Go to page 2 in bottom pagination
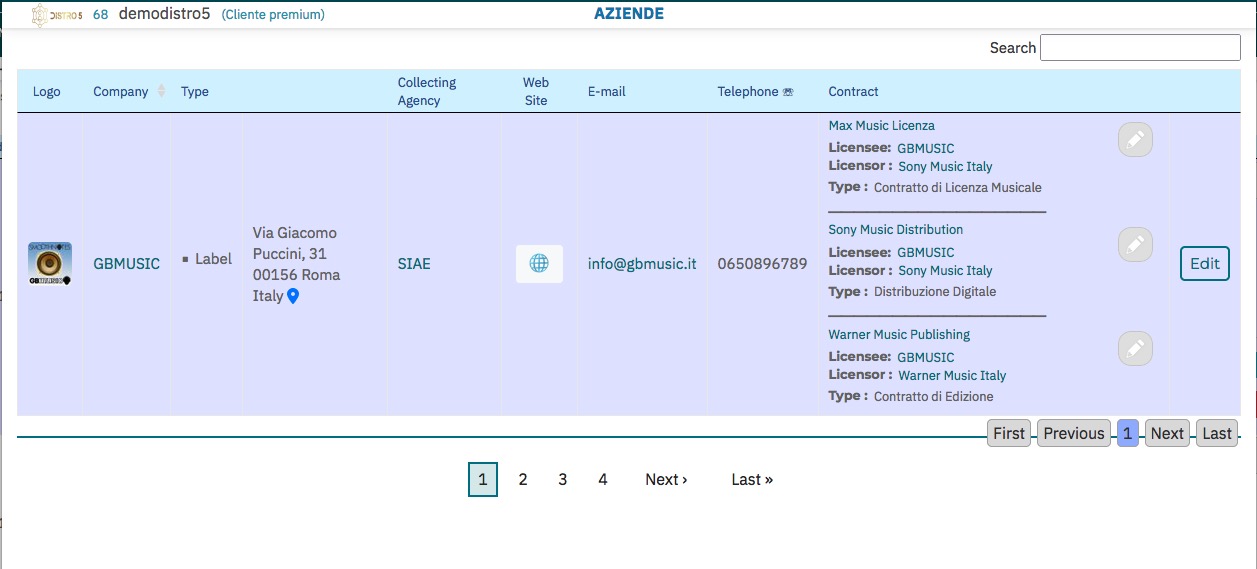Image resolution: width=1257 pixels, height=569 pixels. click(523, 480)
